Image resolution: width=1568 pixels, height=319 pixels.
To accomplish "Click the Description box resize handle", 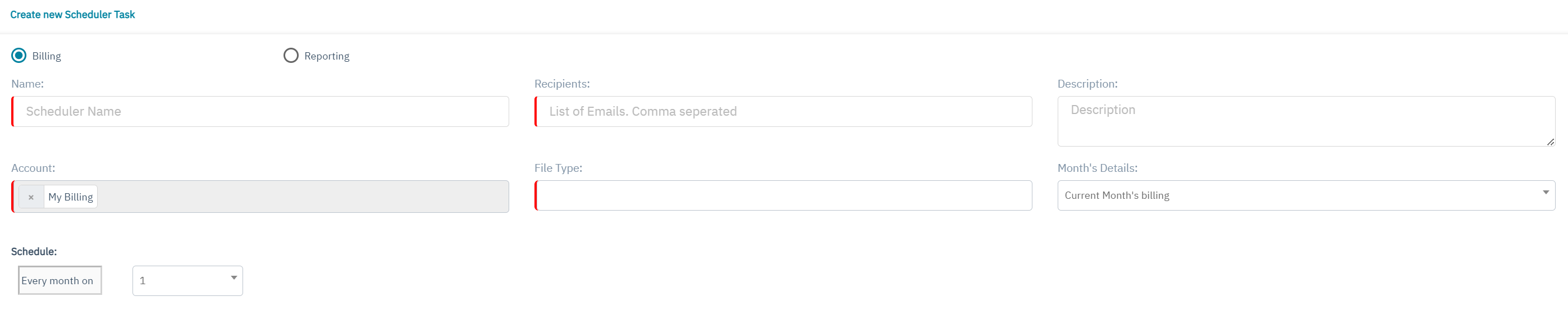I will [1549, 142].
